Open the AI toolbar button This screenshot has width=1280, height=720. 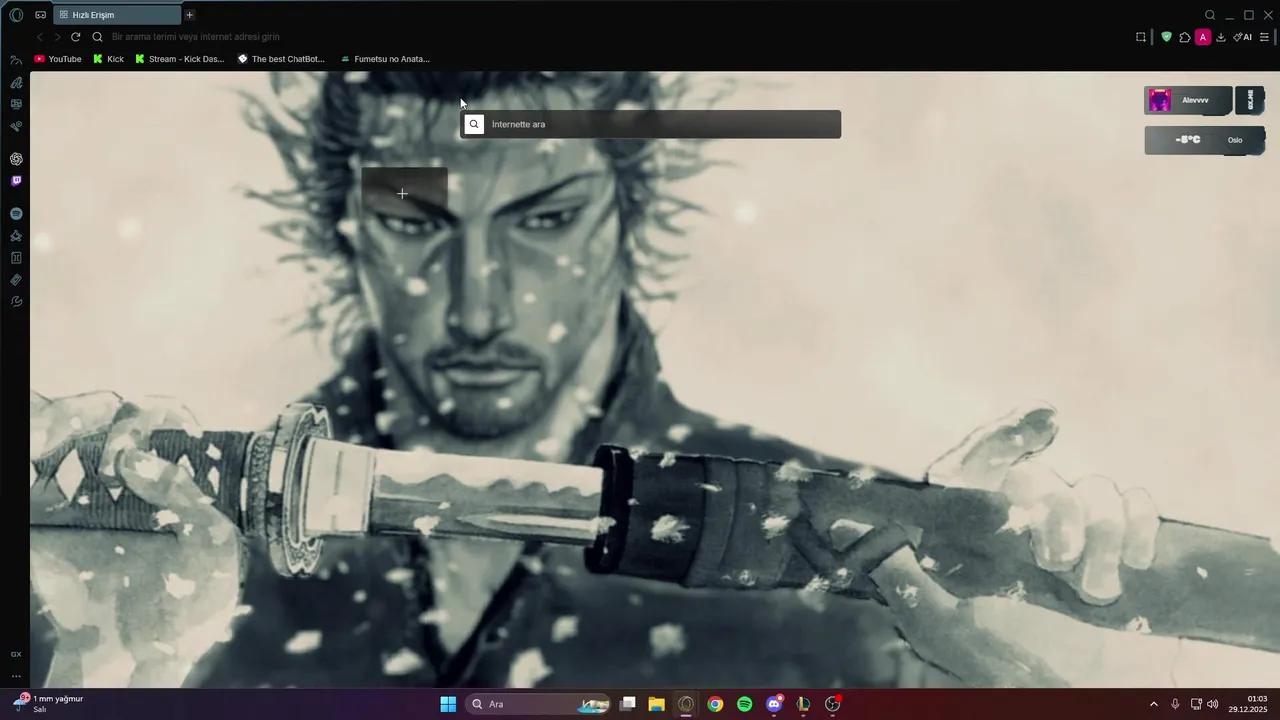click(x=1243, y=37)
